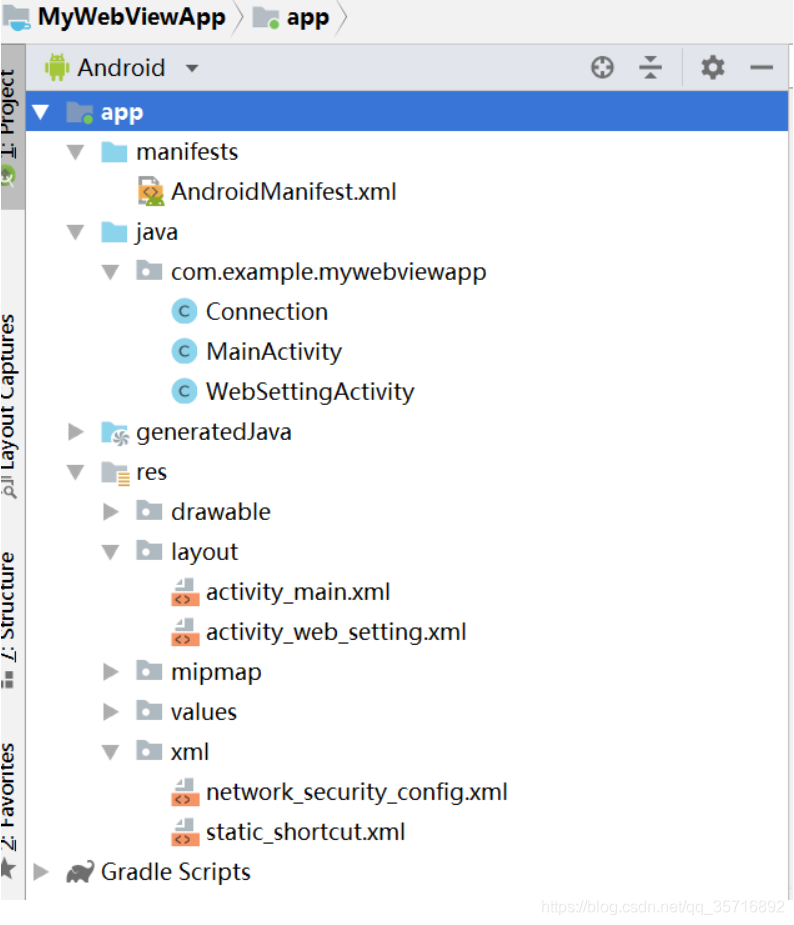
Task: Select WebSettingActivity in the tree
Action: pos(310,392)
